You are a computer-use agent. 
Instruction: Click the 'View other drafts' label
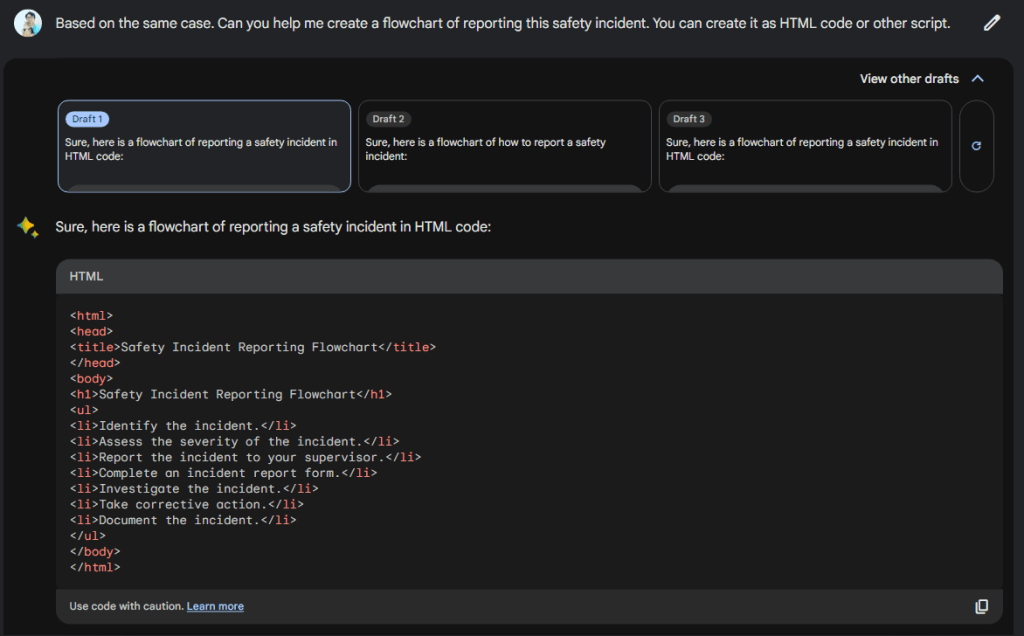tap(908, 79)
